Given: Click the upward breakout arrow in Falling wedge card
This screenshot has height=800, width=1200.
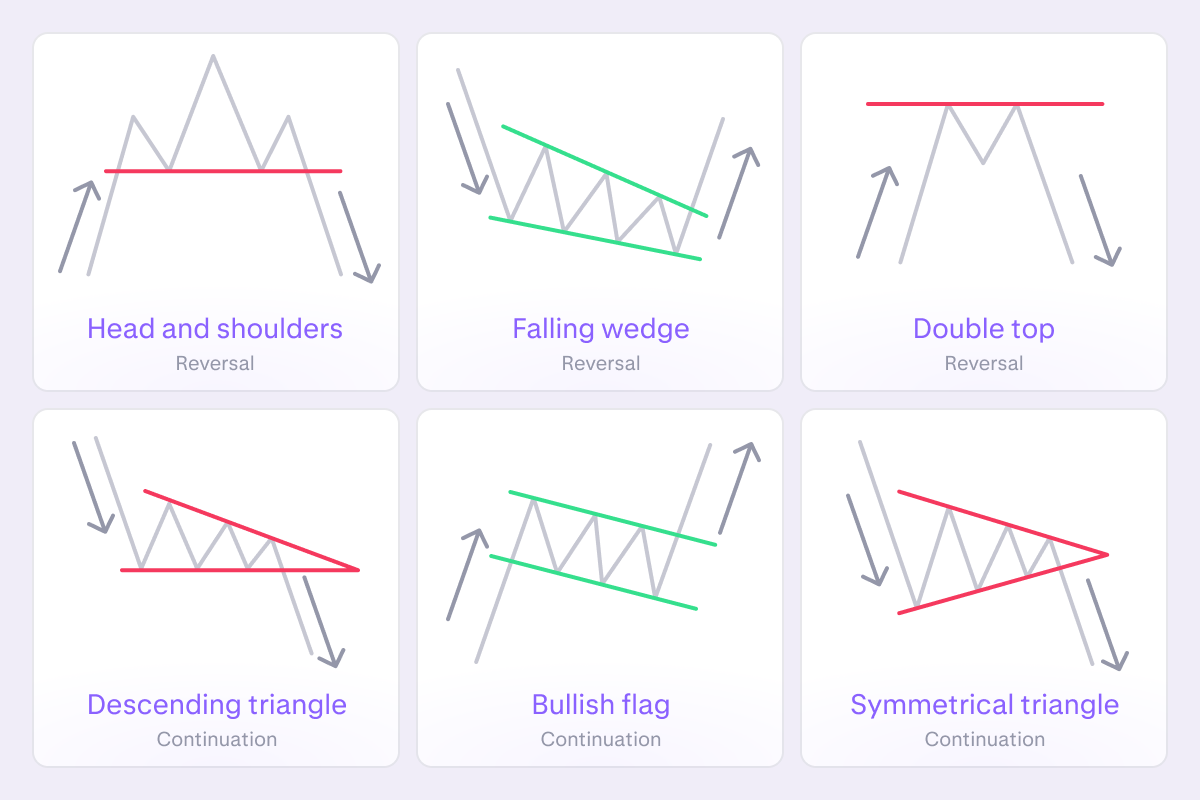Looking at the screenshot, I should pyautogui.click(x=737, y=193).
